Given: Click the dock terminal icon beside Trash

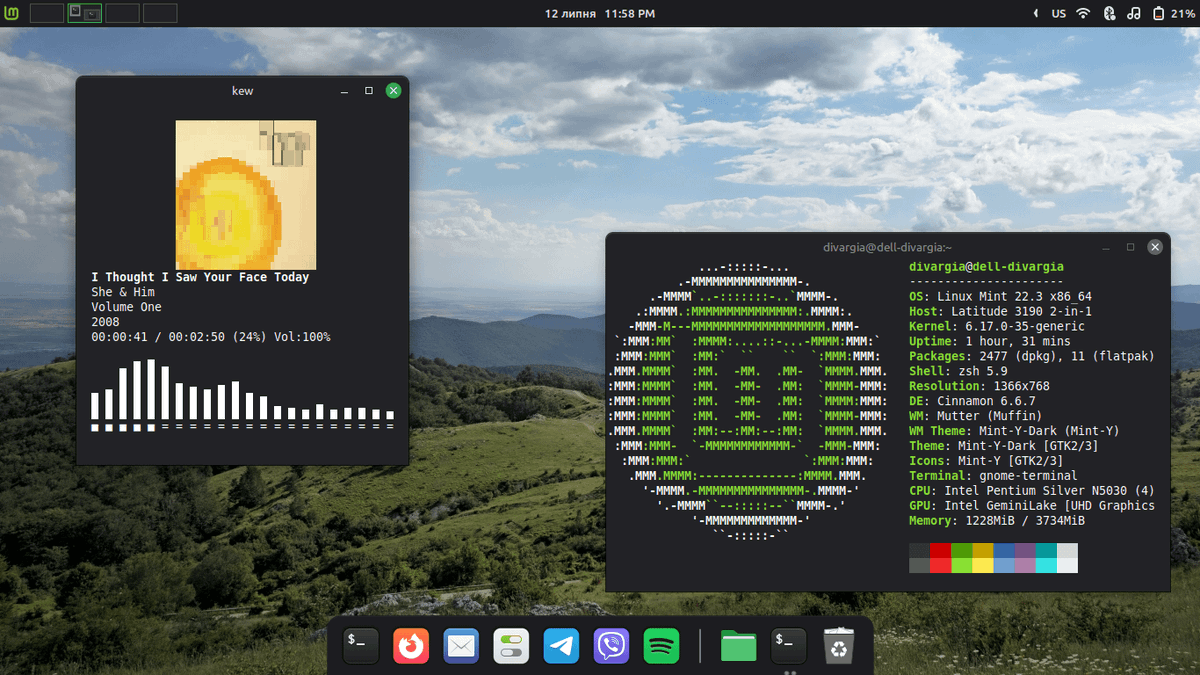Looking at the screenshot, I should pos(788,646).
